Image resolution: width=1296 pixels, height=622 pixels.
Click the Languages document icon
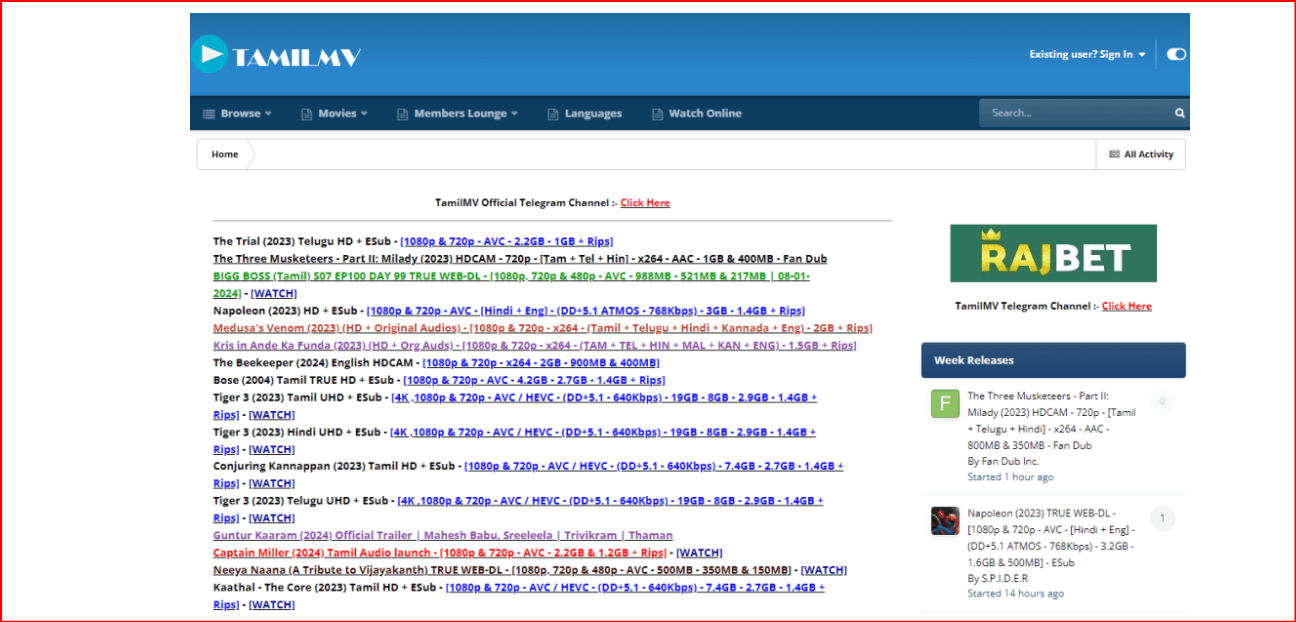(x=553, y=113)
